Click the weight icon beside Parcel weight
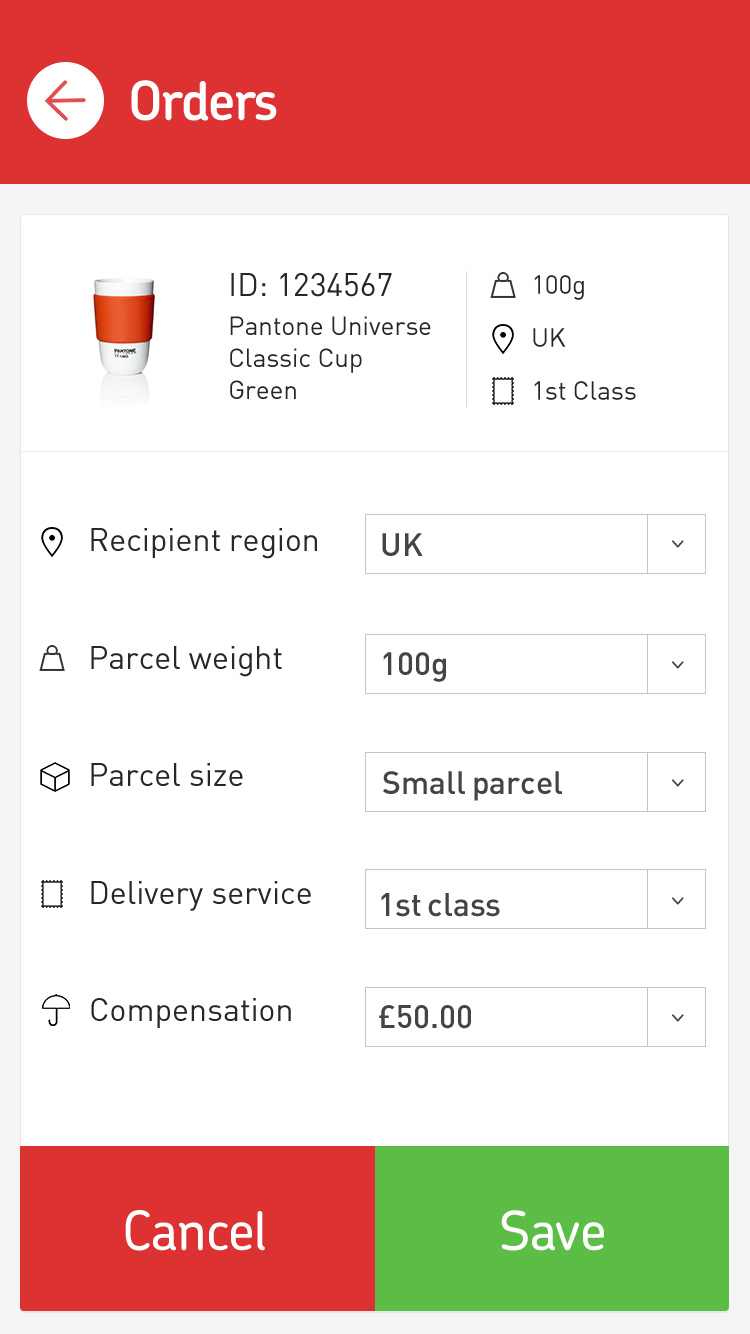The height and width of the screenshot is (1334, 750). (x=52, y=660)
